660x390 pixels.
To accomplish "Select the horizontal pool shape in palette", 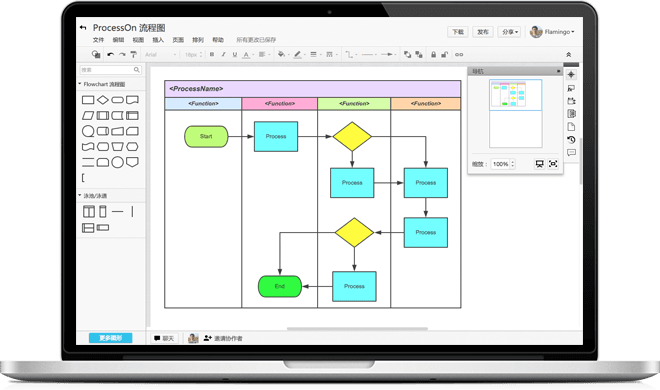I will [x=88, y=228].
